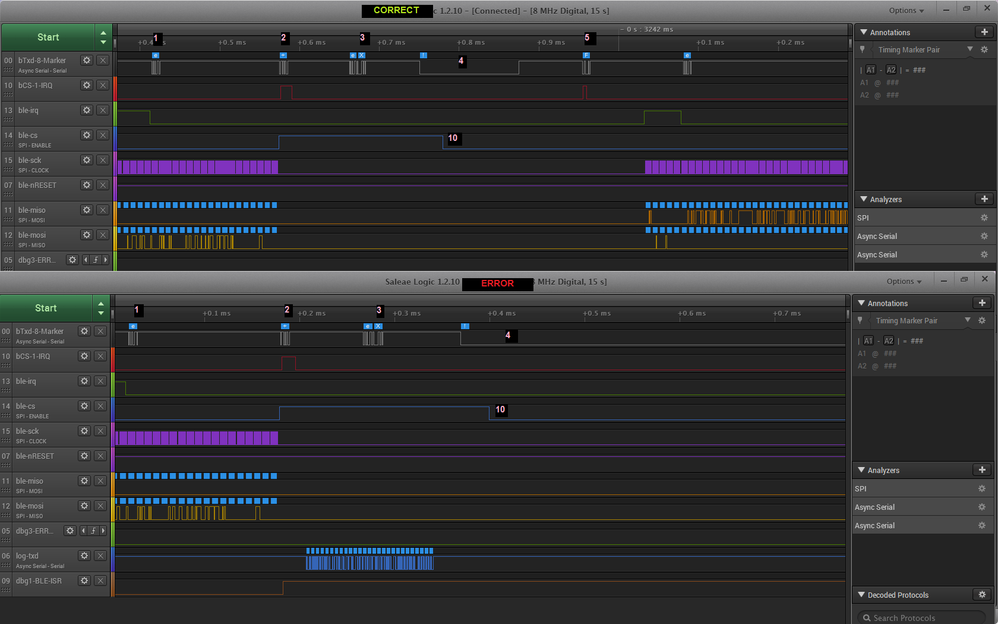Open ble-nRESET settings gear in lower window
This screenshot has height=624, width=998.
pos(84,456)
